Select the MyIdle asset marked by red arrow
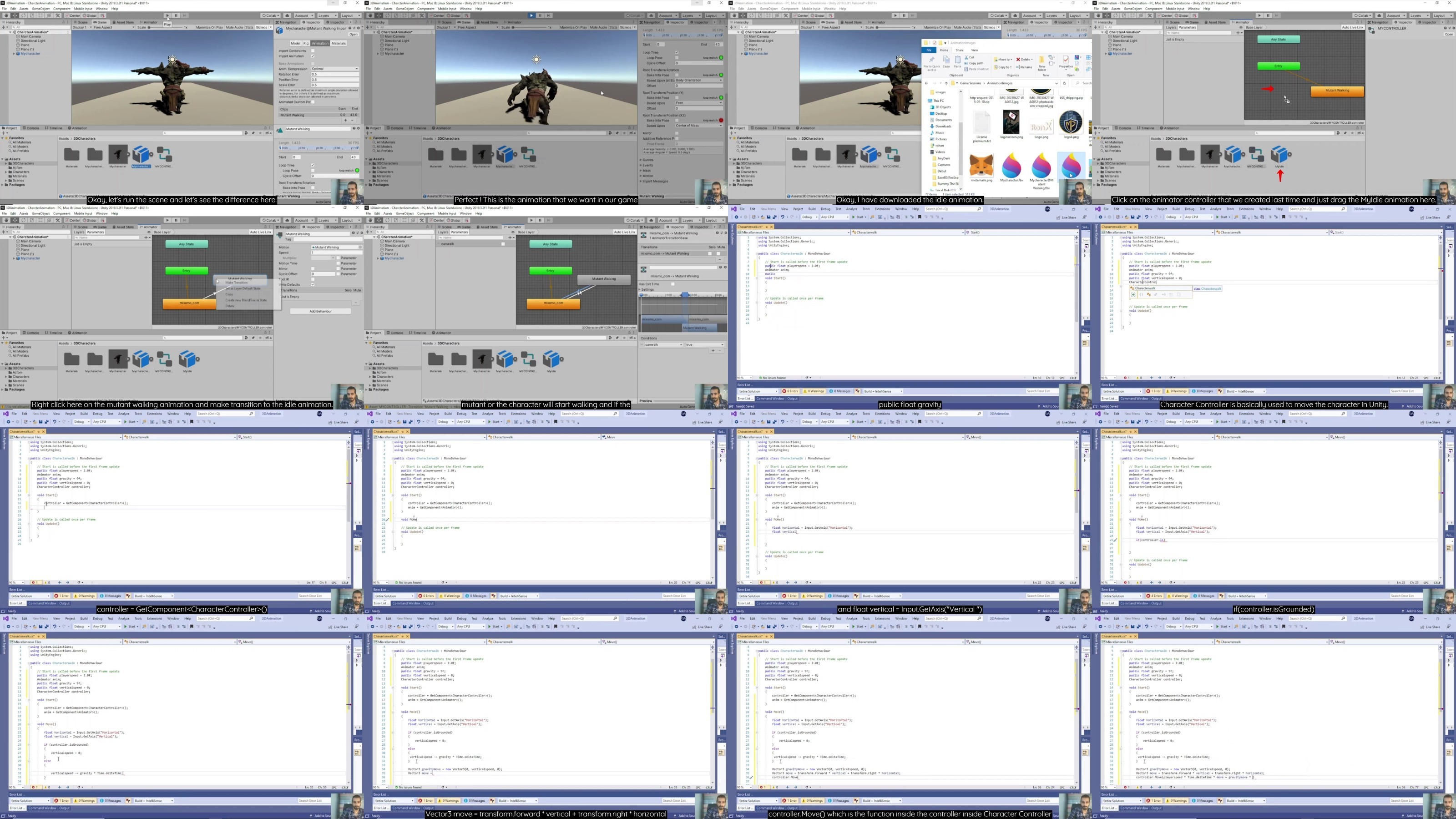Screen dimensions: 1456x819 click(x=1279, y=155)
